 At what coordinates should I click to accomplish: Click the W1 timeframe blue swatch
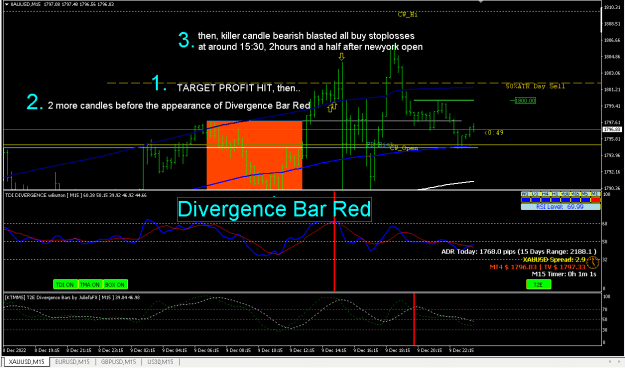pyautogui.click(x=526, y=200)
